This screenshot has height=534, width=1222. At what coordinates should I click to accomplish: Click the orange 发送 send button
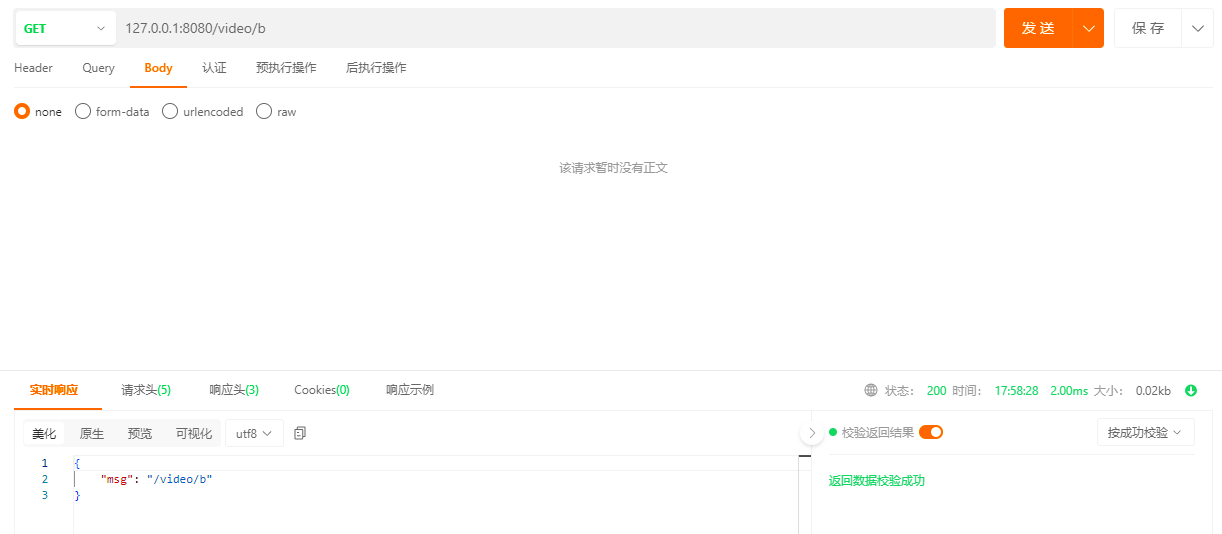point(1038,28)
